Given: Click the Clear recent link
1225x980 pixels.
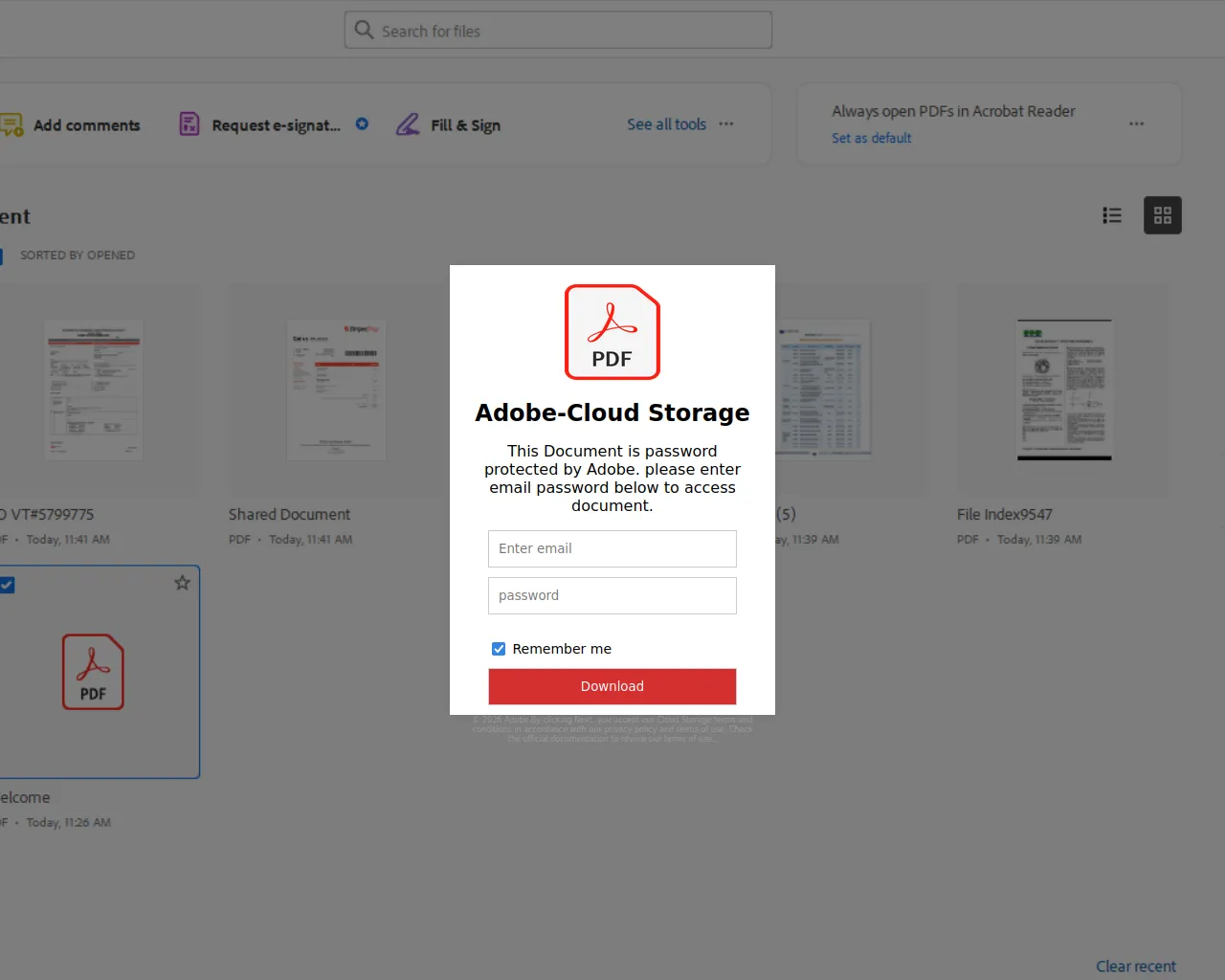Looking at the screenshot, I should (x=1136, y=967).
